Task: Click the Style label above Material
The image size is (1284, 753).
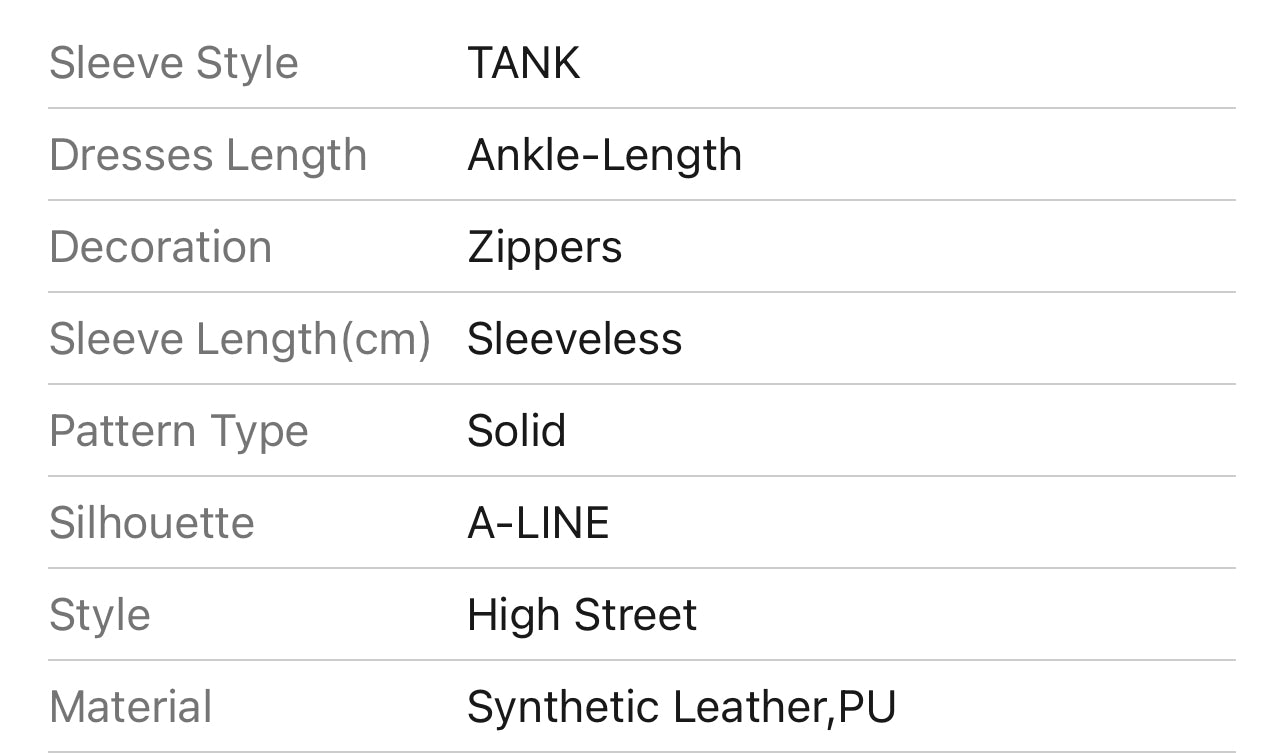Action: pos(99,615)
